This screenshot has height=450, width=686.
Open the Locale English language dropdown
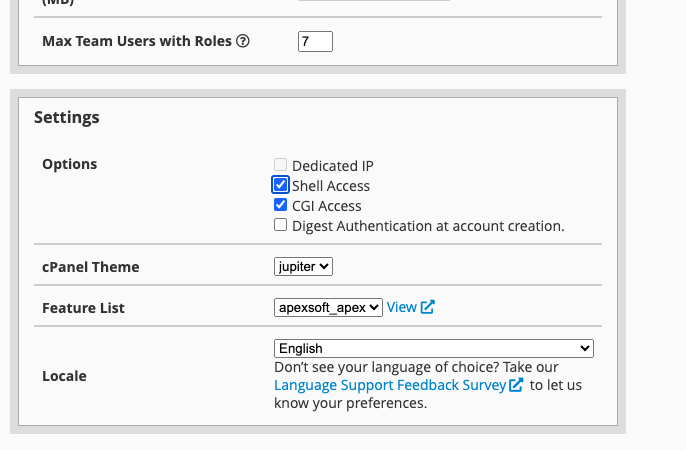433,348
